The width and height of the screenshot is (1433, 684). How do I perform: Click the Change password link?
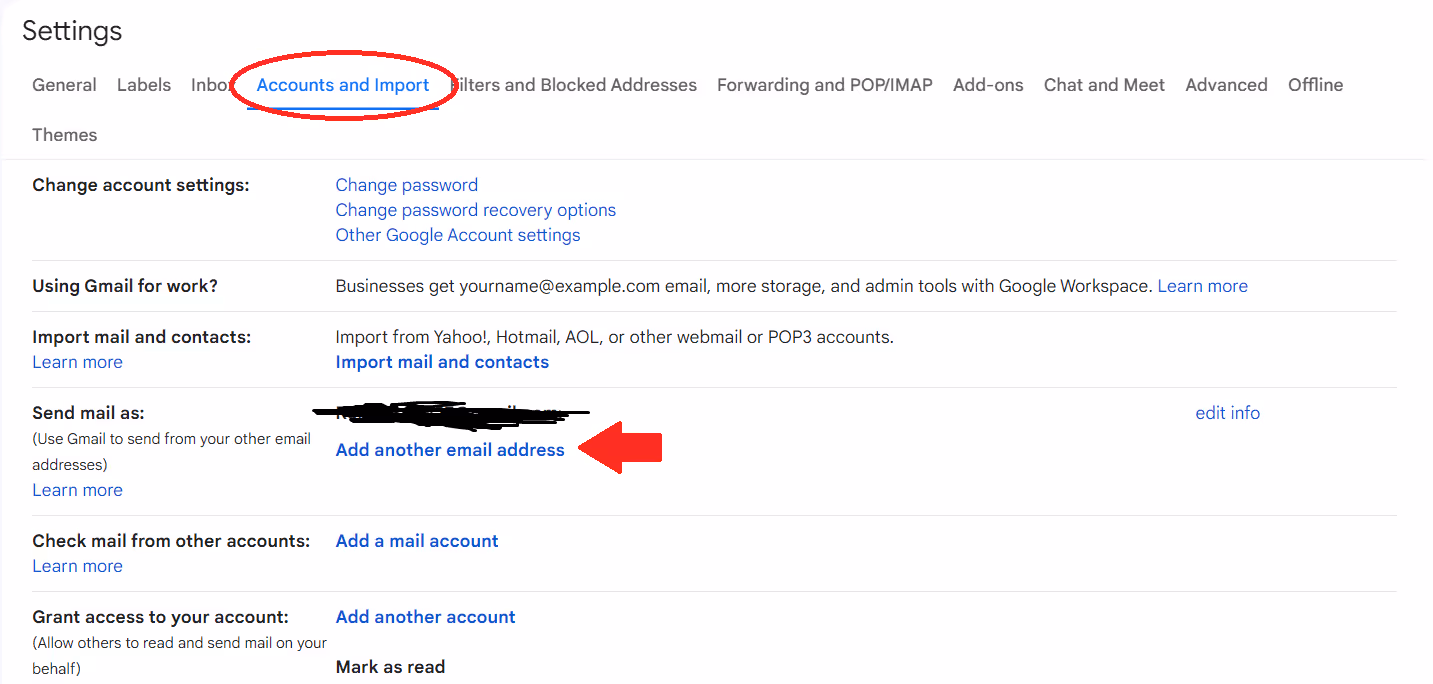(407, 185)
